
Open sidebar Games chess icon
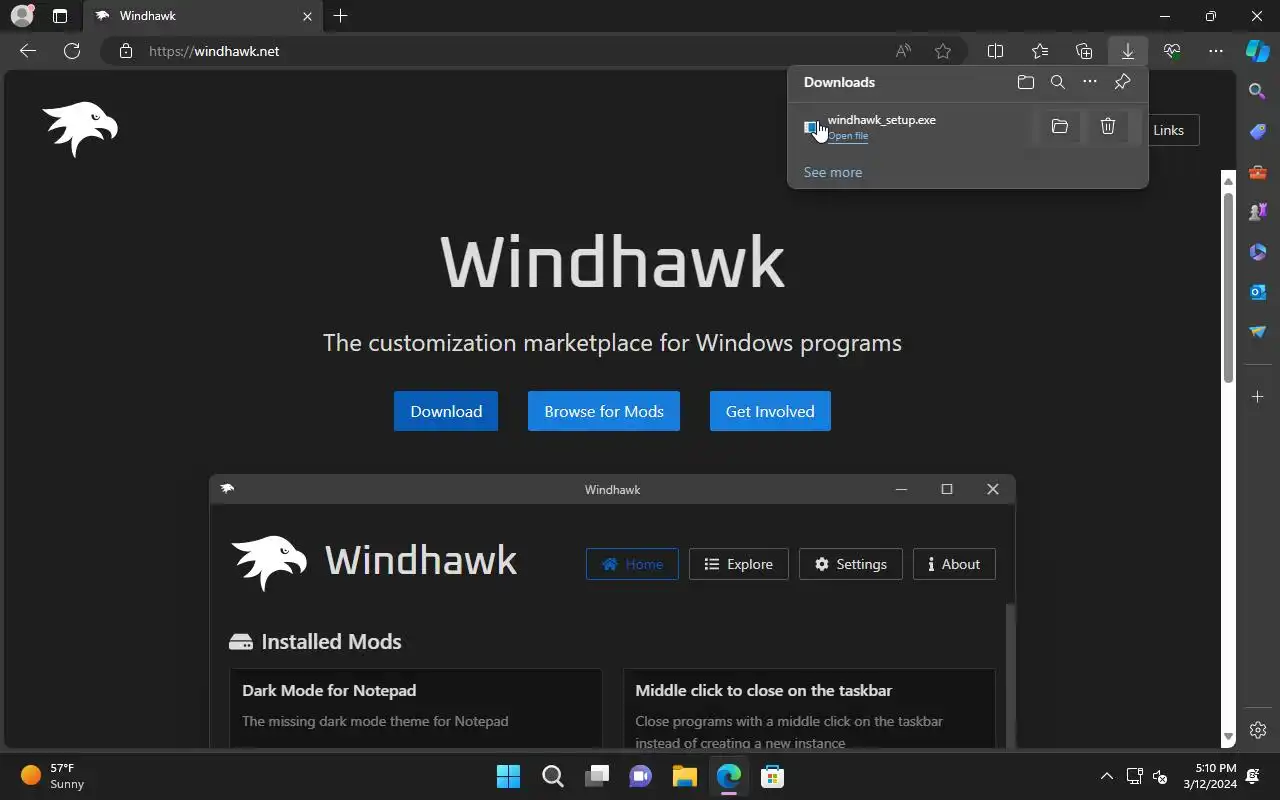[x=1258, y=212]
